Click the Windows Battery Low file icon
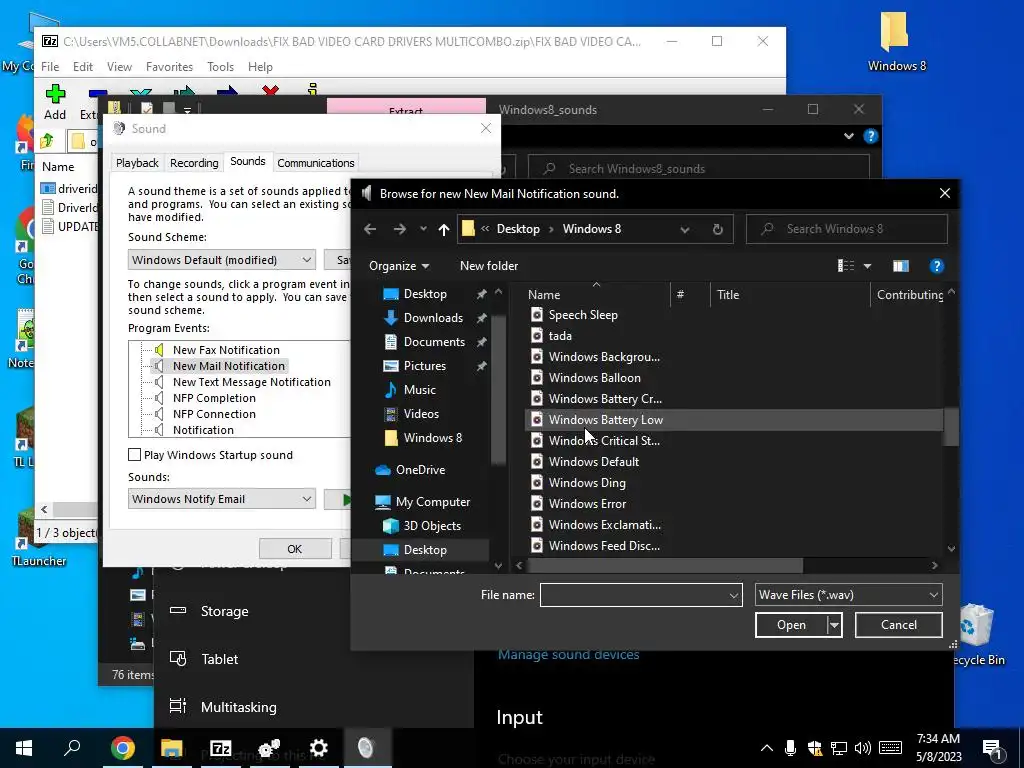Image resolution: width=1024 pixels, height=768 pixels. [x=537, y=420]
